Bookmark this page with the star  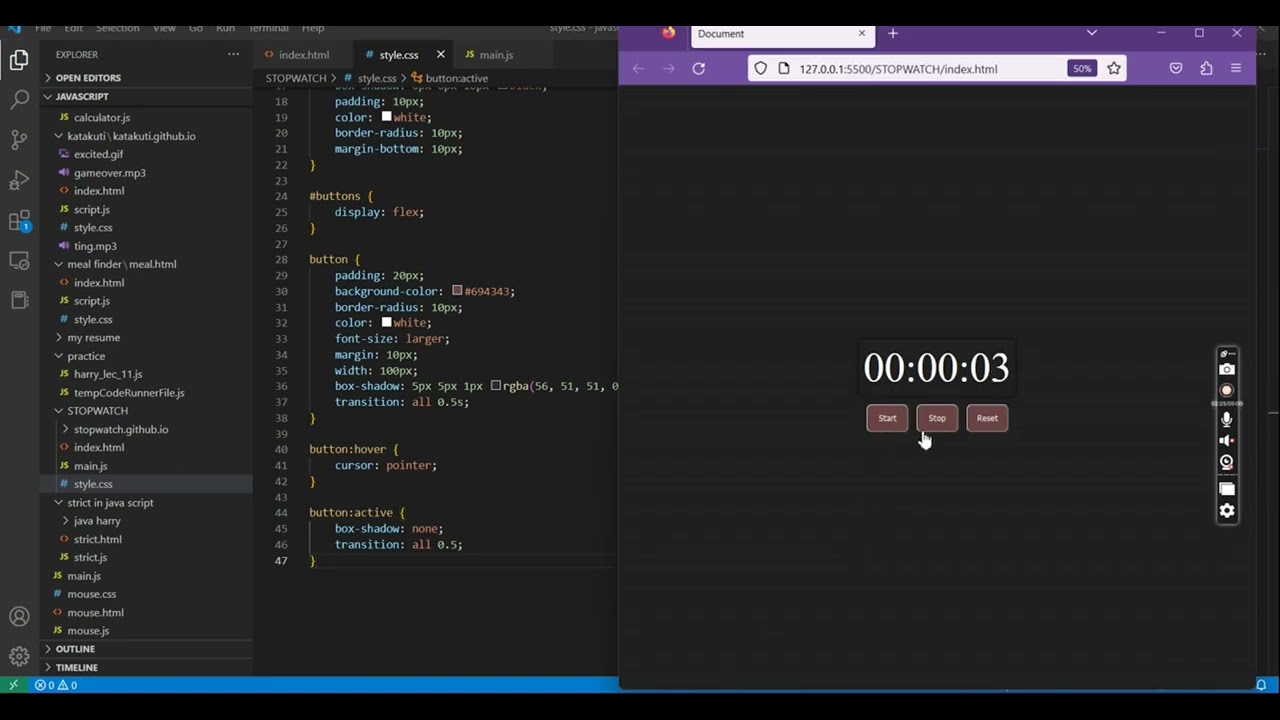click(x=1114, y=68)
